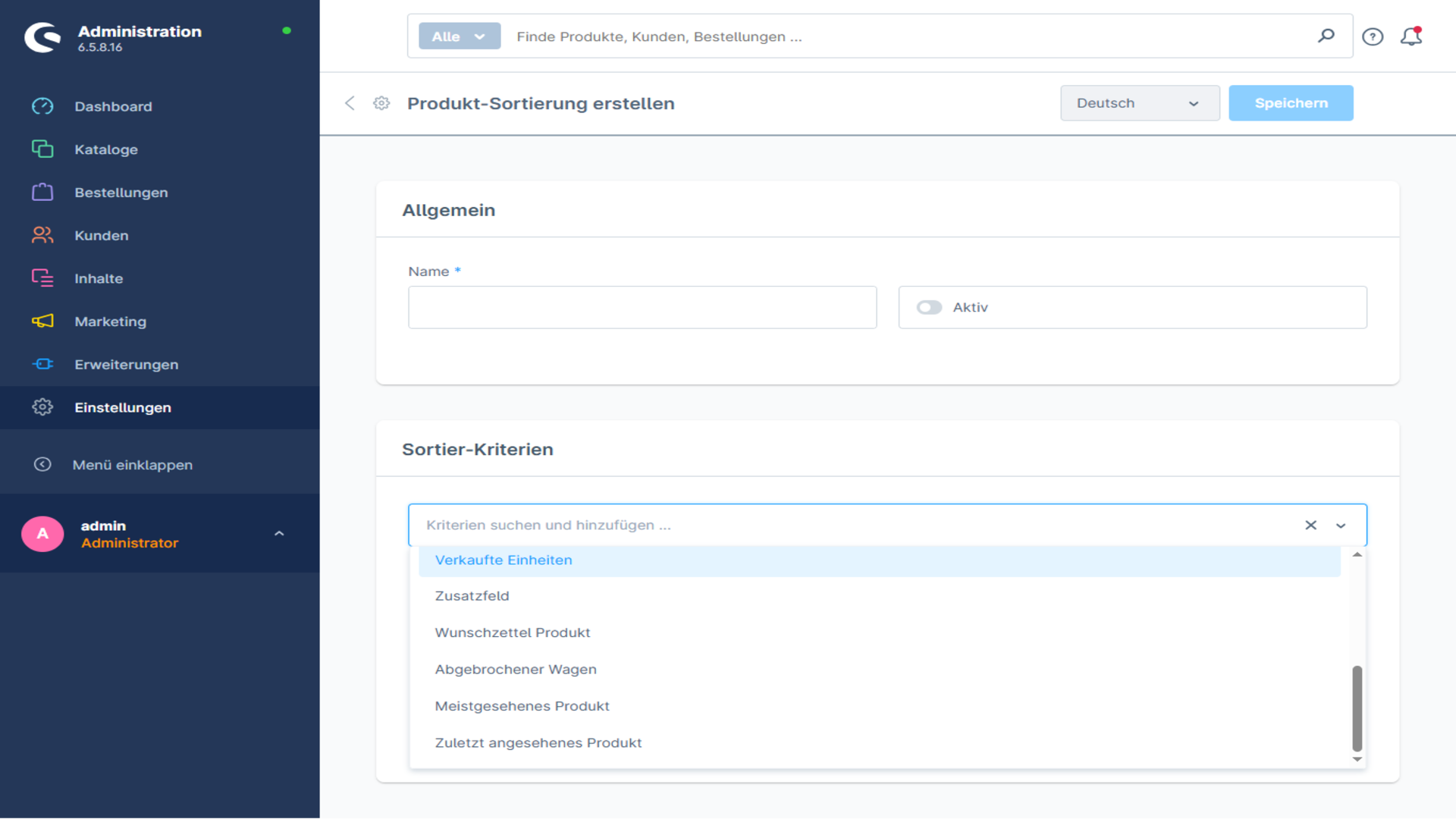
Task: Click the Menü einklappen collapse arrow icon
Action: tap(42, 464)
